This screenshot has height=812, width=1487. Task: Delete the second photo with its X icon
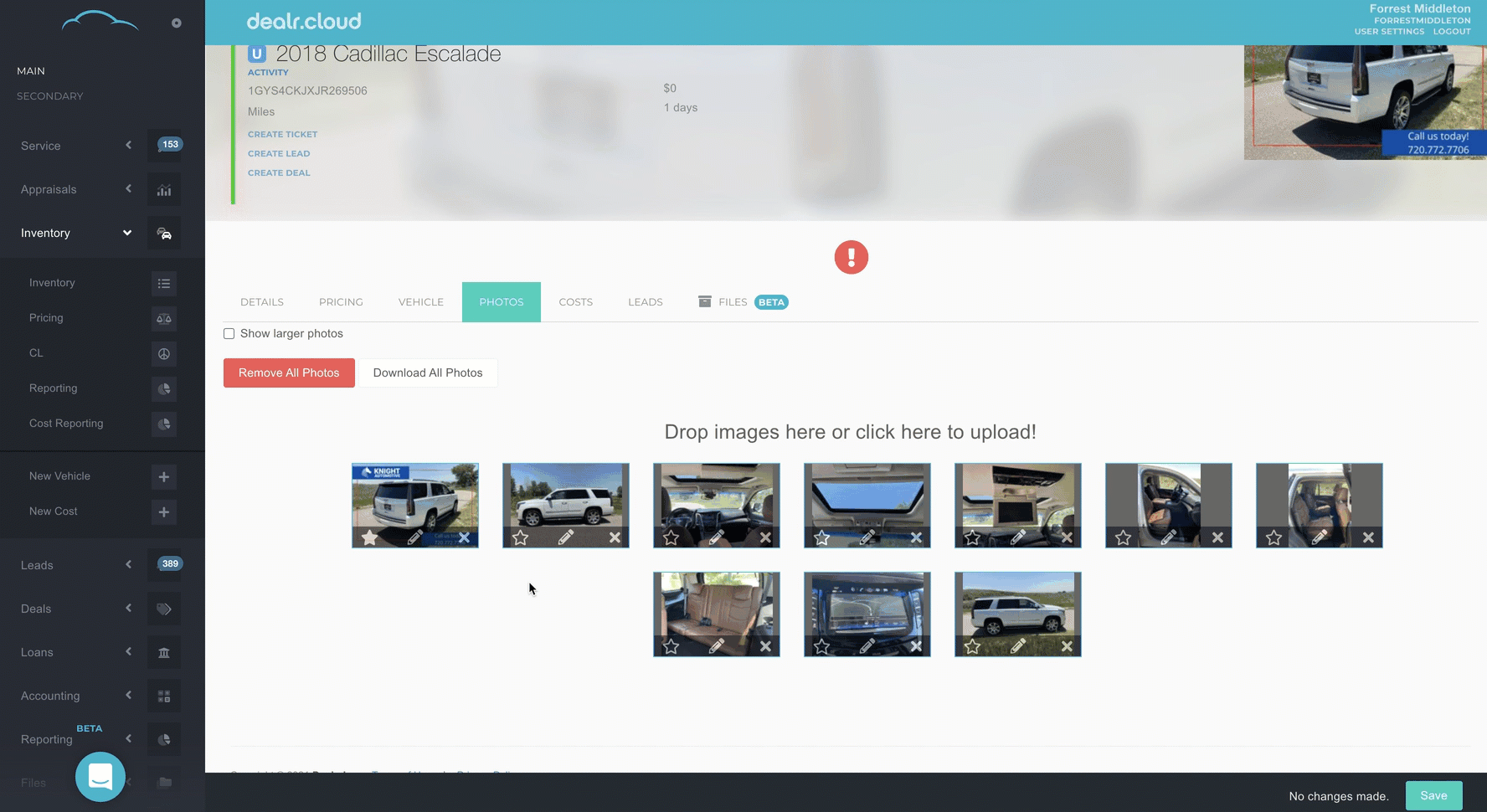[615, 537]
